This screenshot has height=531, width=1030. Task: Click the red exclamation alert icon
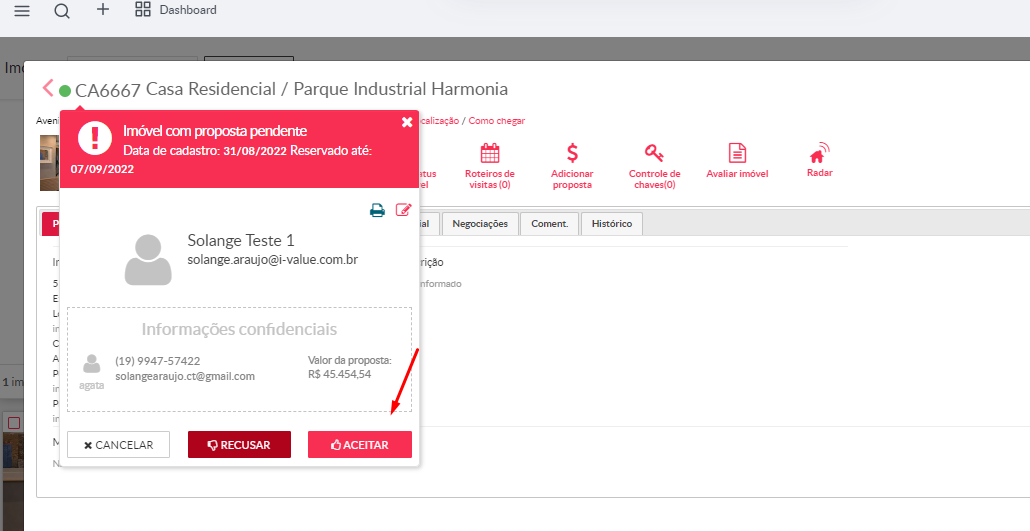tap(95, 138)
